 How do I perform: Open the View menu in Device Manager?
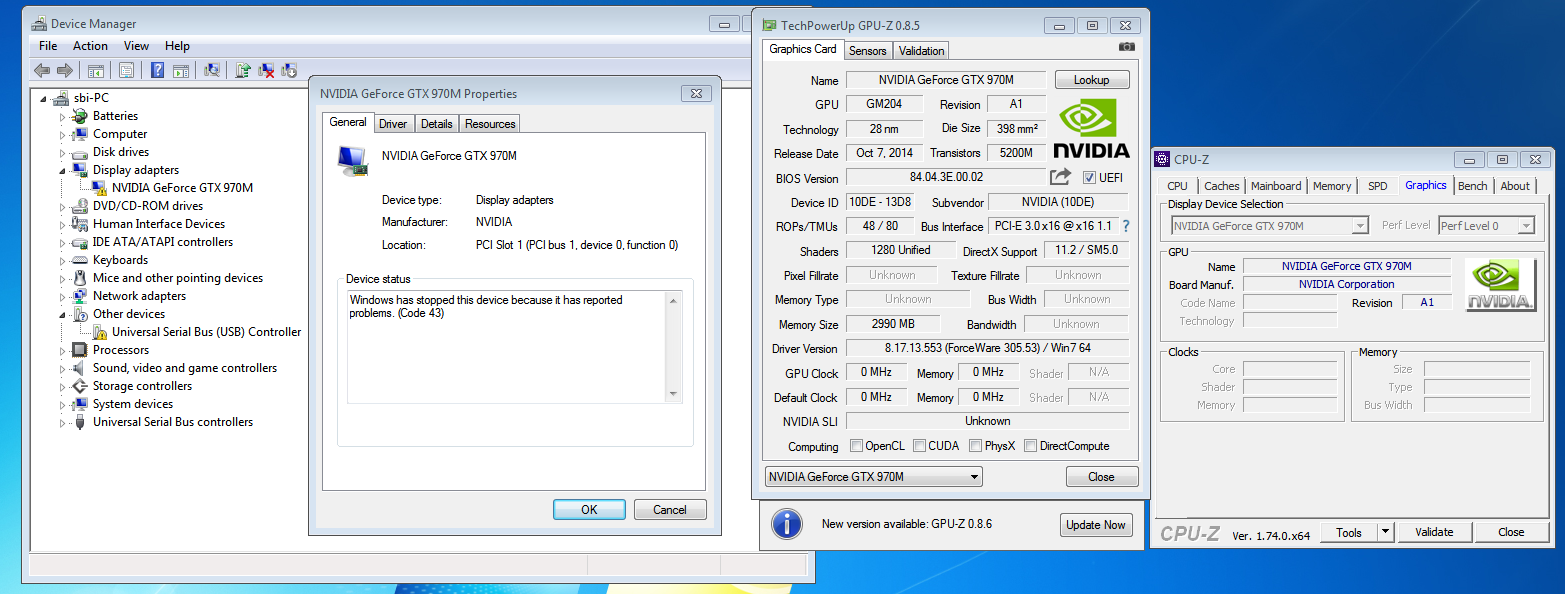(x=136, y=46)
